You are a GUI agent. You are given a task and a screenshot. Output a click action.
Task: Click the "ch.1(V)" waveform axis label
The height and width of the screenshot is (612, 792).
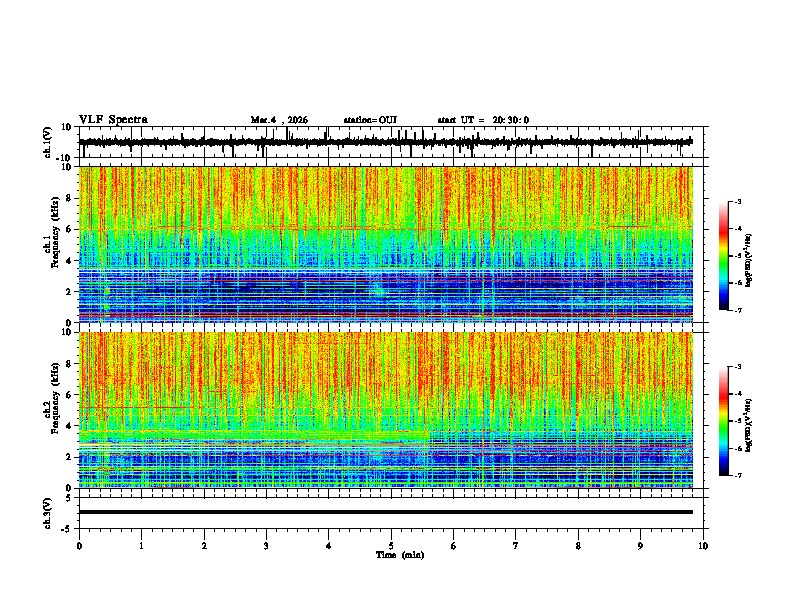point(48,142)
